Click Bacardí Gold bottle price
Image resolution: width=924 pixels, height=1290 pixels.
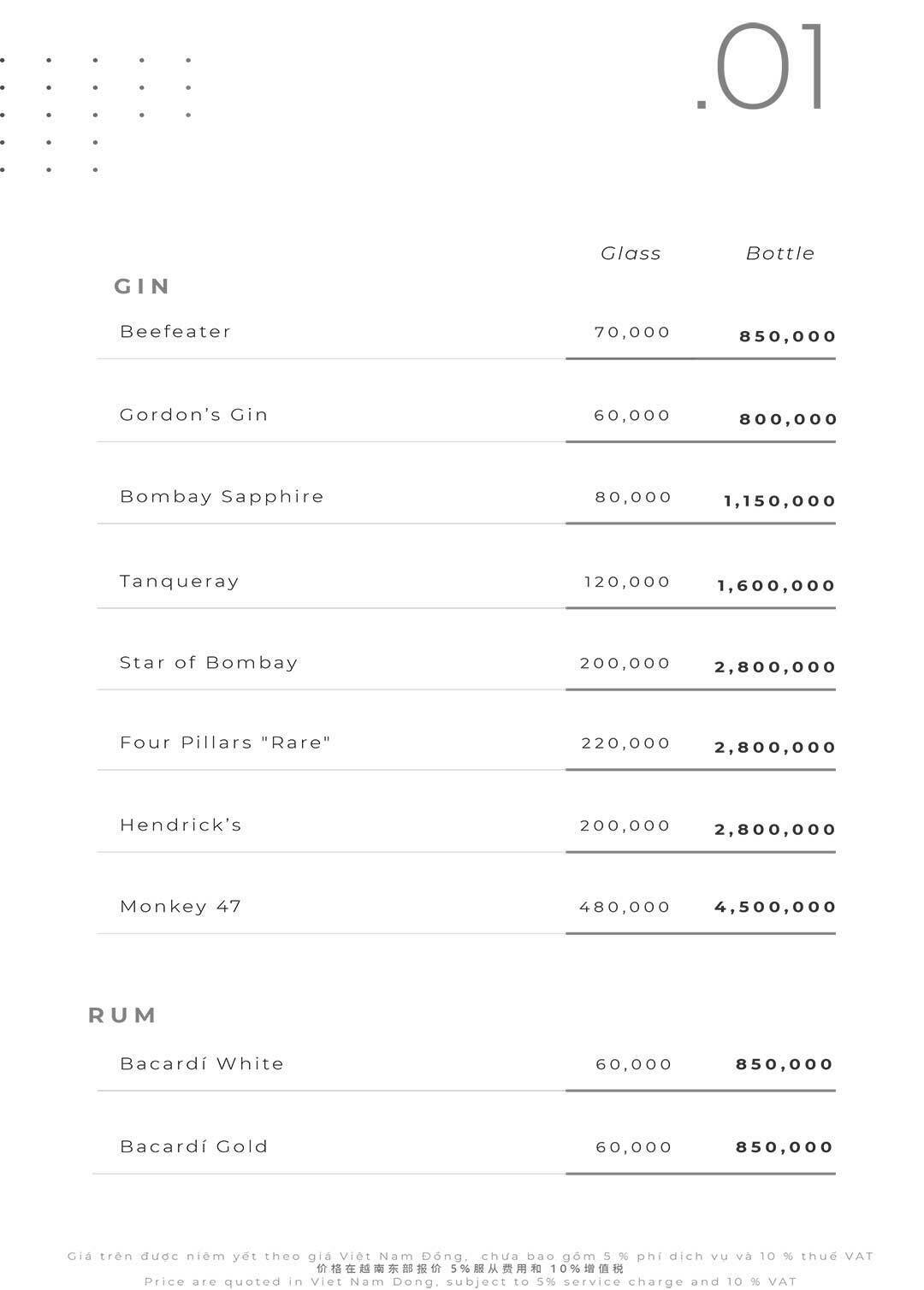point(784,1147)
